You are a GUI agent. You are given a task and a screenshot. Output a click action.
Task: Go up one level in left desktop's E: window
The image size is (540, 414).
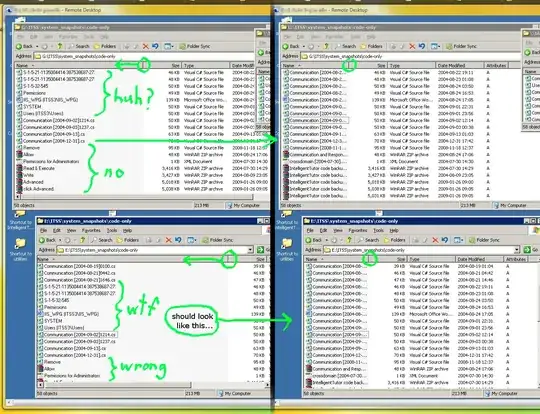point(83,240)
